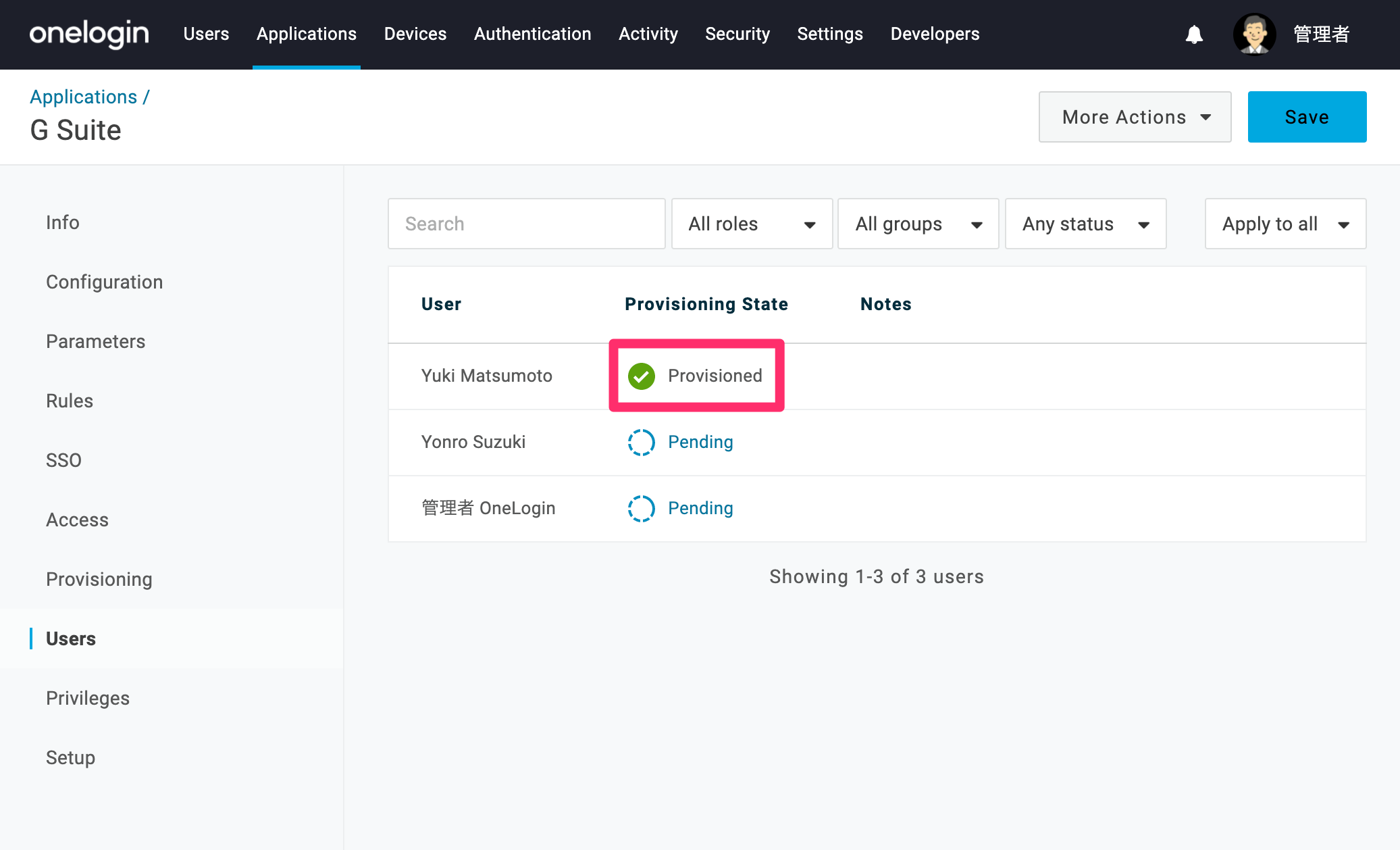Click 管理者 OneLogin's pending status icon

(641, 509)
